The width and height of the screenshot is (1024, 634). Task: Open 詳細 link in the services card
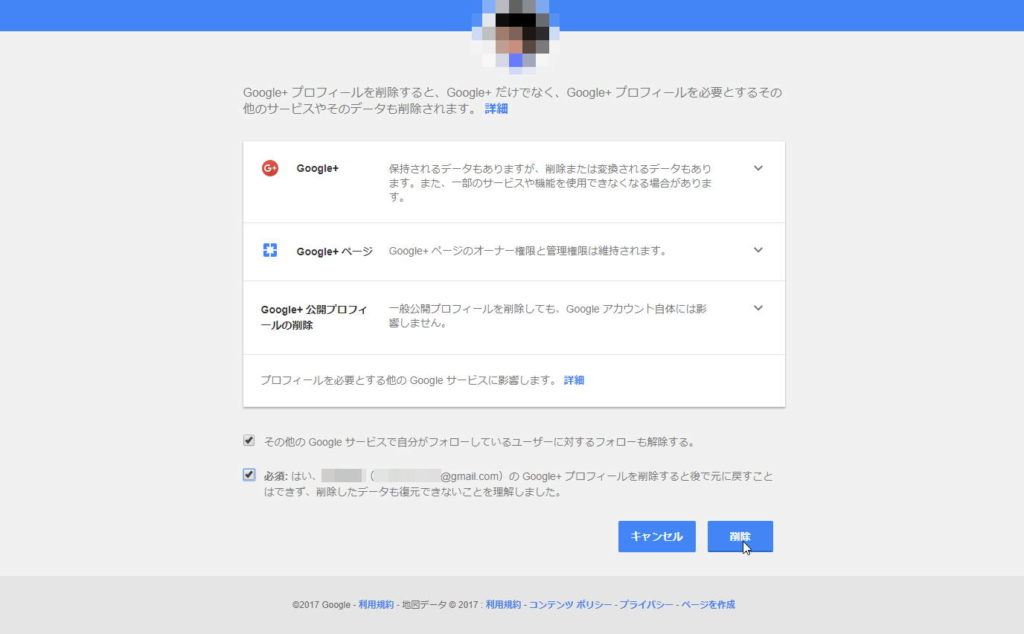click(574, 380)
